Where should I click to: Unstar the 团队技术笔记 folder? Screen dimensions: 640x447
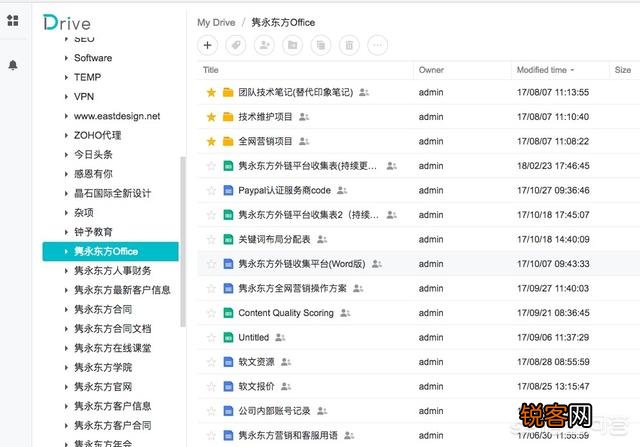[211, 92]
